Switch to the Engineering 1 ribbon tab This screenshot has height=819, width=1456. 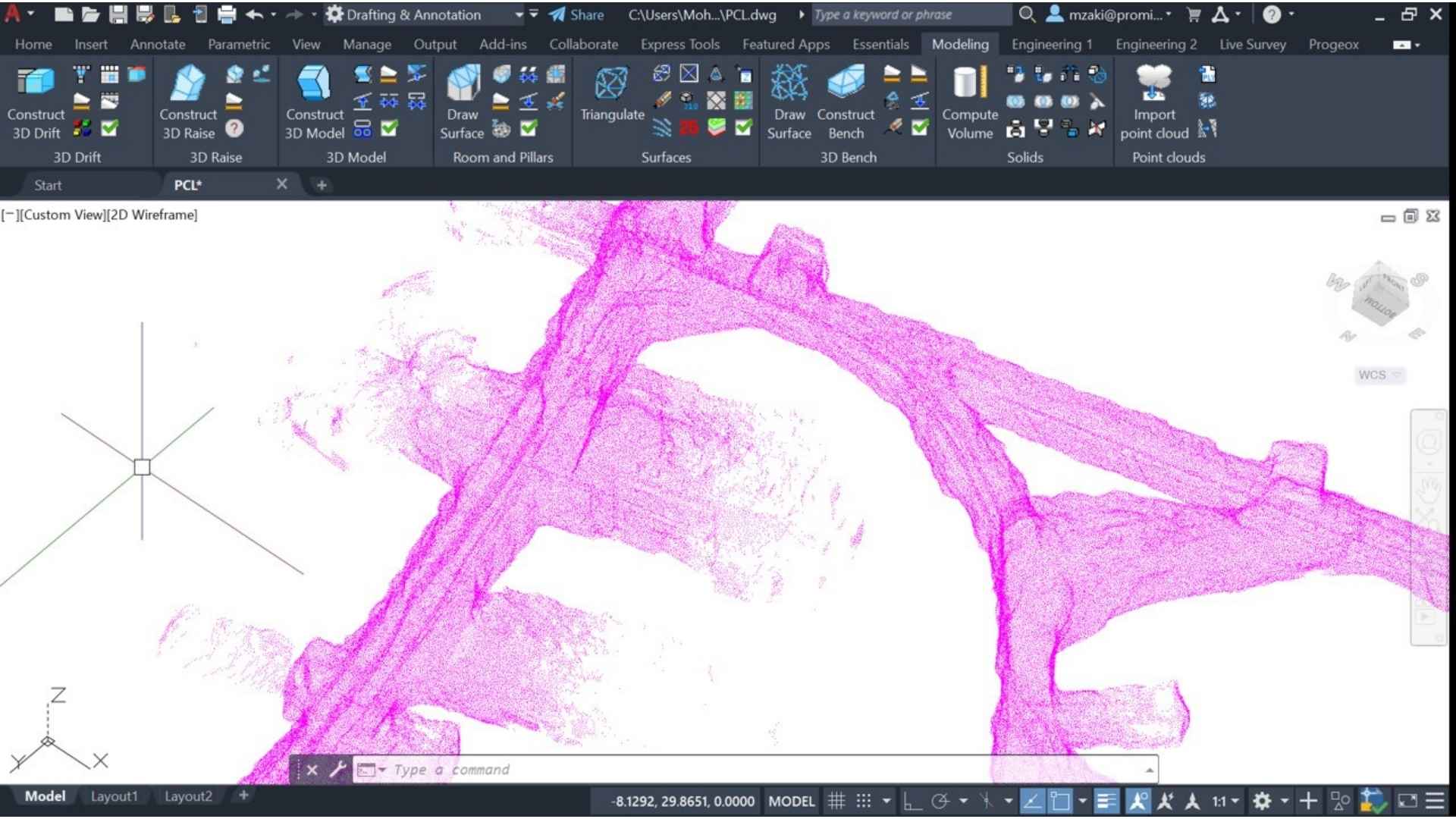pyautogui.click(x=1051, y=44)
